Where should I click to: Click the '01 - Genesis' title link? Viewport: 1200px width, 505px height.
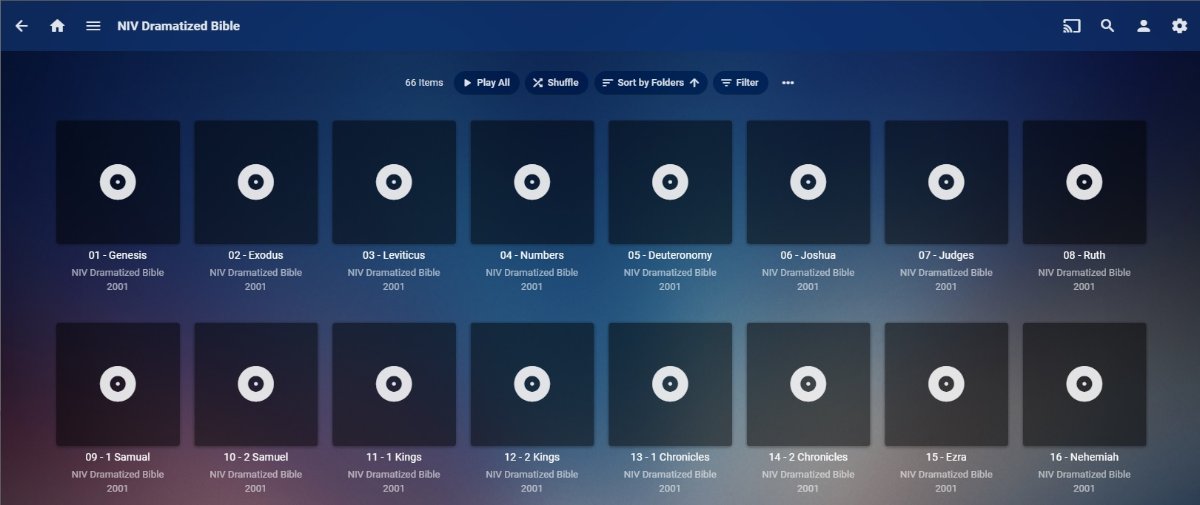click(118, 255)
